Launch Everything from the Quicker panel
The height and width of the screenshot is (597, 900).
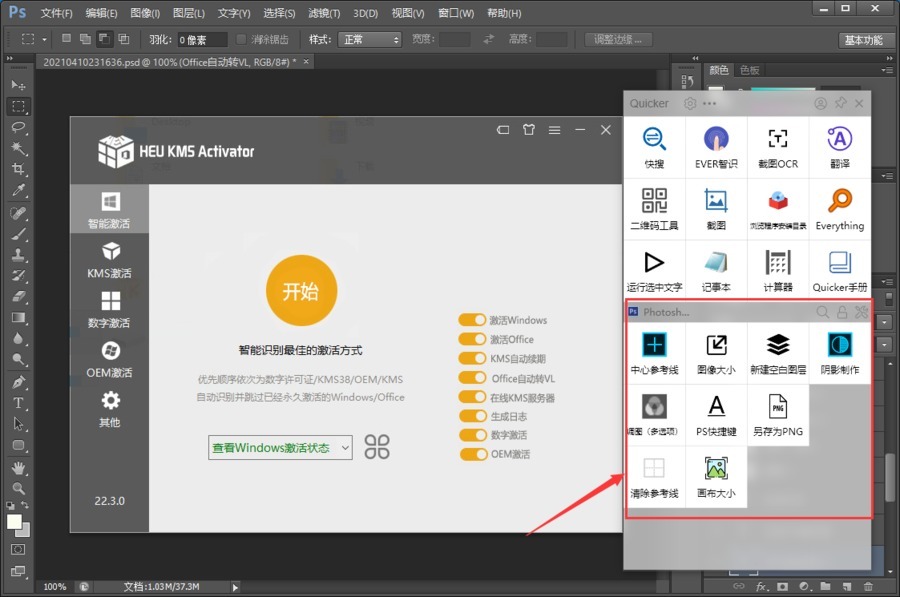840,209
